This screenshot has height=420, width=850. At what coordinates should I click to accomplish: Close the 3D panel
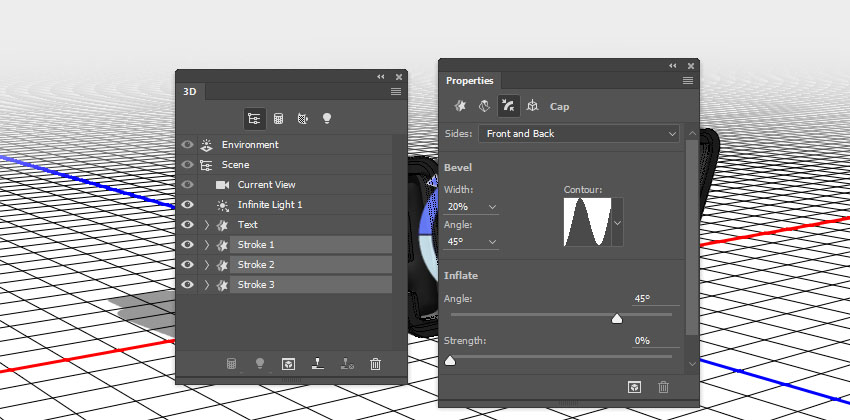pos(399,77)
